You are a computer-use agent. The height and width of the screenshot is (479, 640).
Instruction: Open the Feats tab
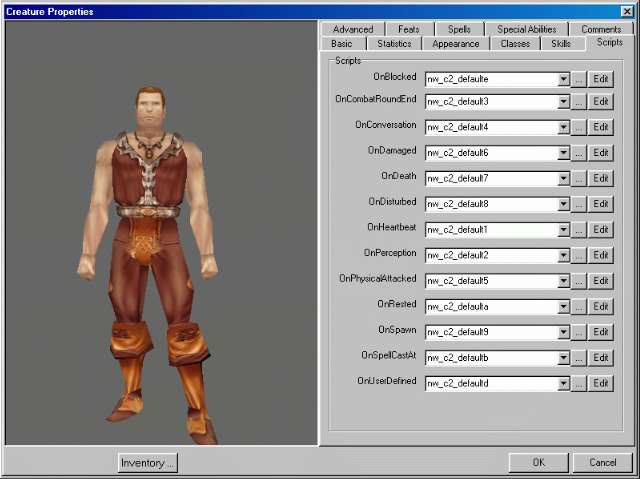(x=409, y=29)
